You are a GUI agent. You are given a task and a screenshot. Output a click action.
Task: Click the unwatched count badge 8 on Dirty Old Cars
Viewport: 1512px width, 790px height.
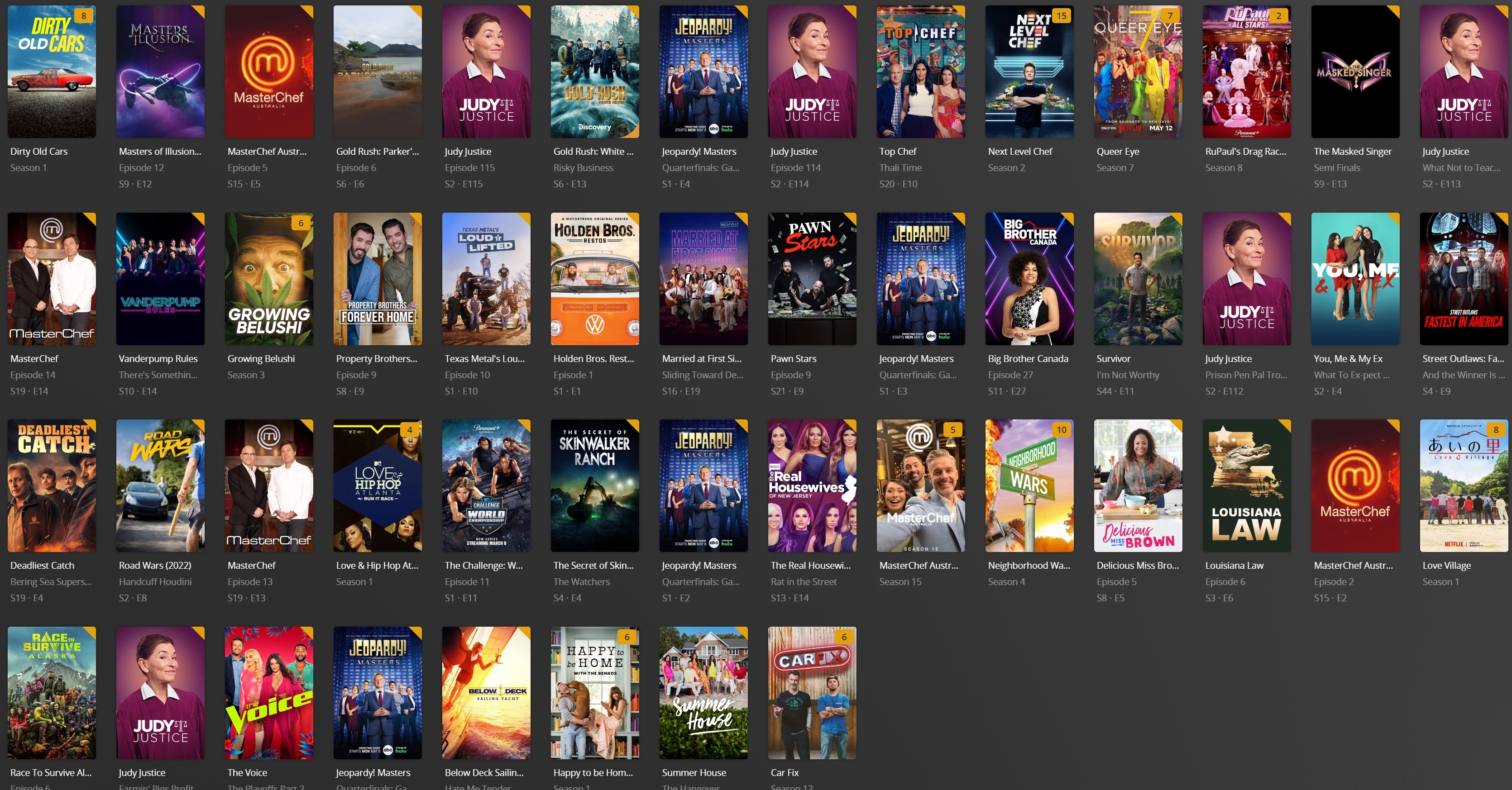coord(84,16)
